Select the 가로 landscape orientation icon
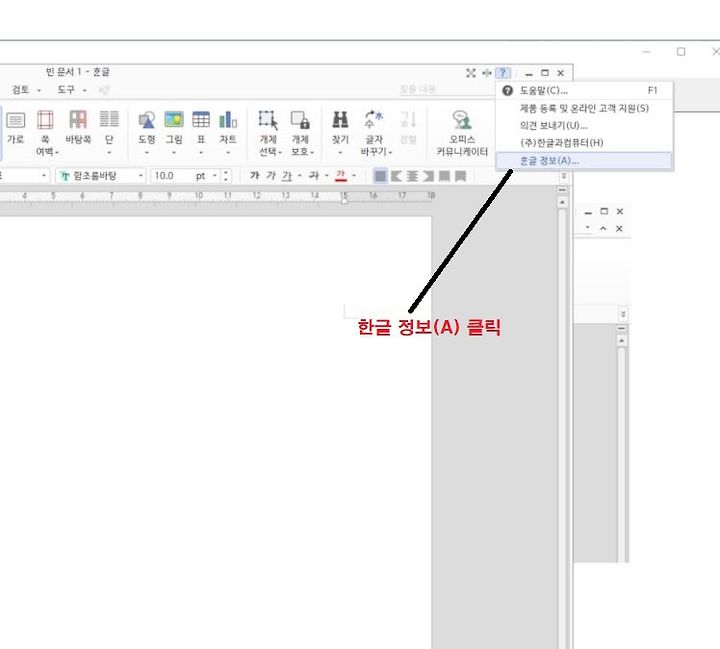The width and height of the screenshot is (720, 649). (16, 121)
